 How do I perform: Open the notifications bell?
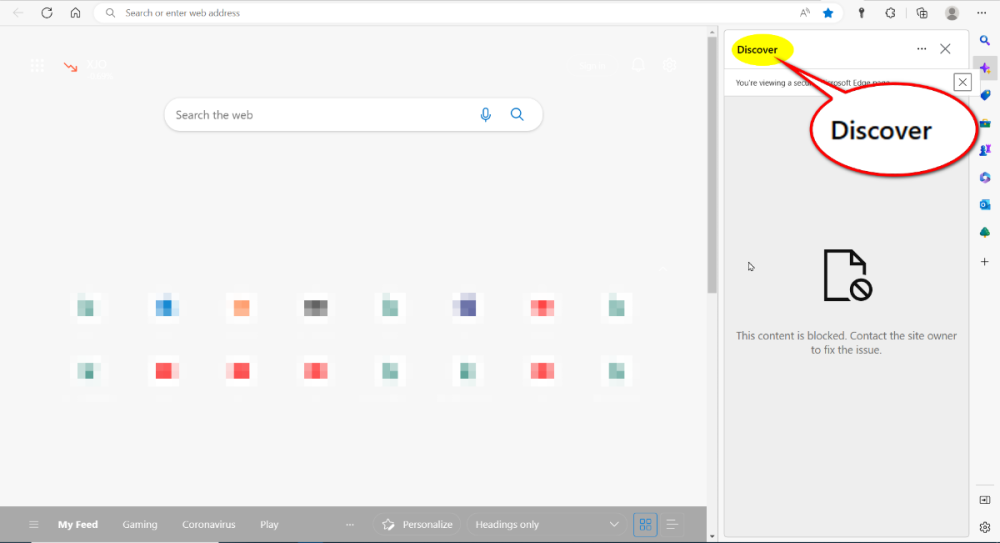[638, 65]
